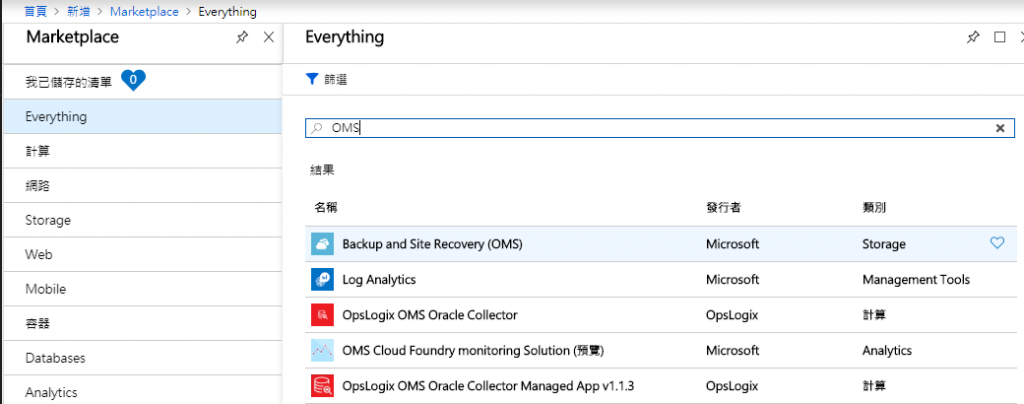Click the search magnifier icon

317,129
